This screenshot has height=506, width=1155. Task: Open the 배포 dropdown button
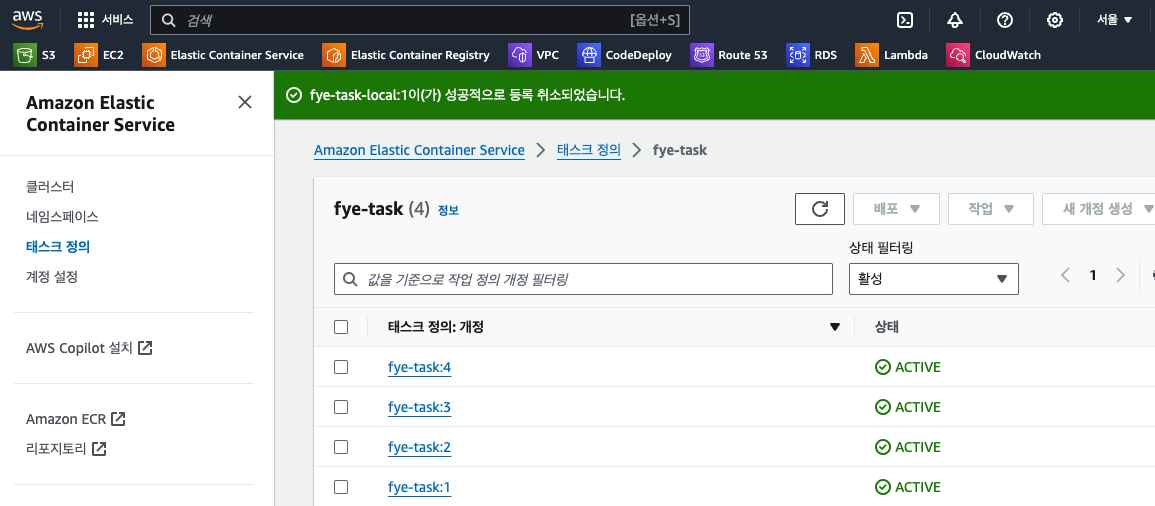[896, 209]
